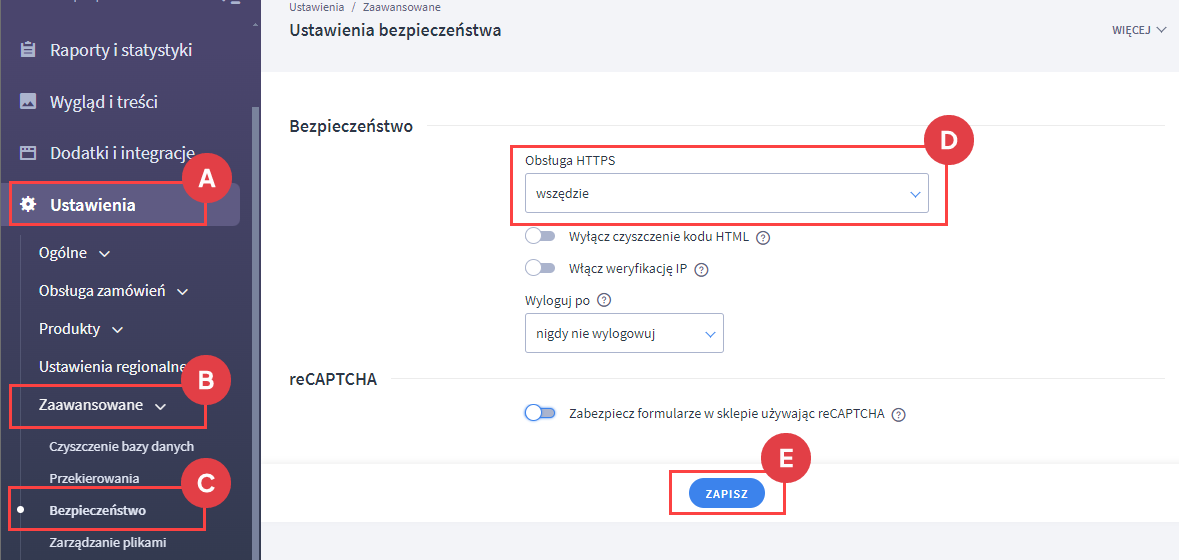Enable Włącz weryfikację IP switch
Screen dimensions: 1179x560
540,268
